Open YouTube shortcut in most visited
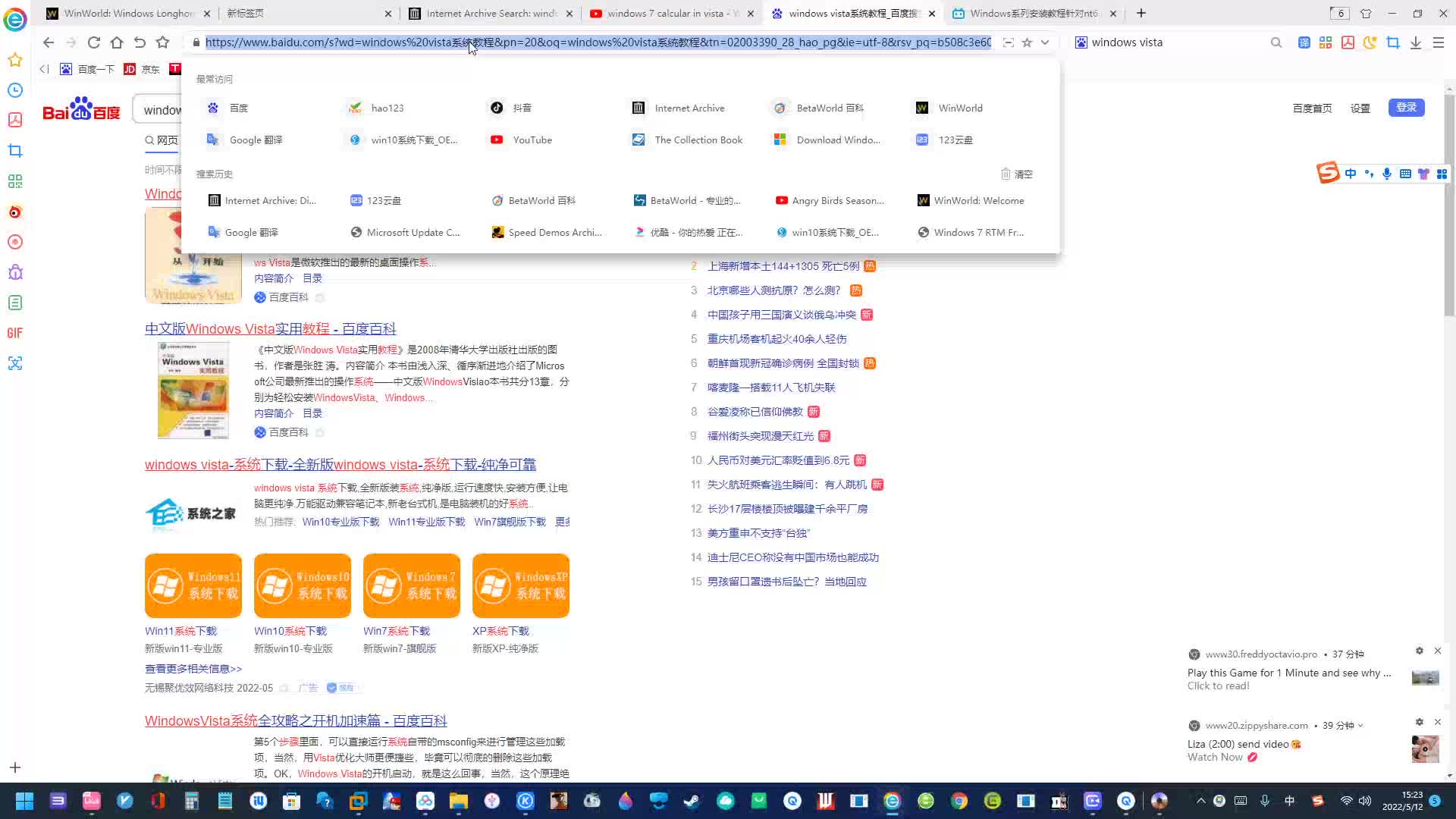The width and height of the screenshot is (1456, 819). pyautogui.click(x=522, y=140)
